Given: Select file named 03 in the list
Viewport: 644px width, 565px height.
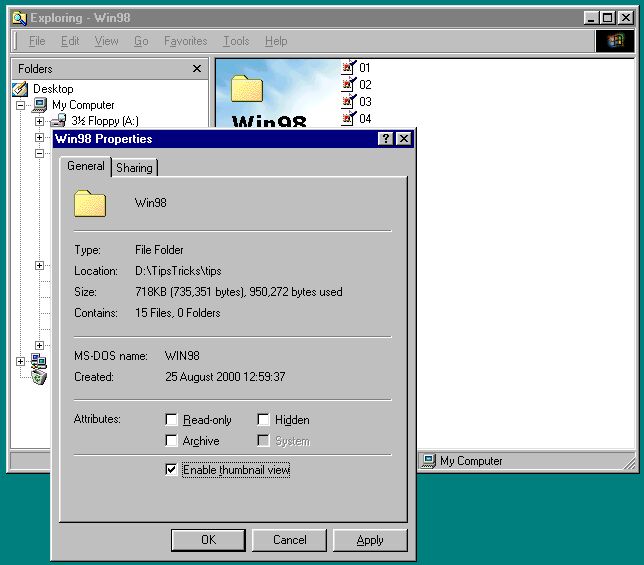Looking at the screenshot, I should coord(365,101).
